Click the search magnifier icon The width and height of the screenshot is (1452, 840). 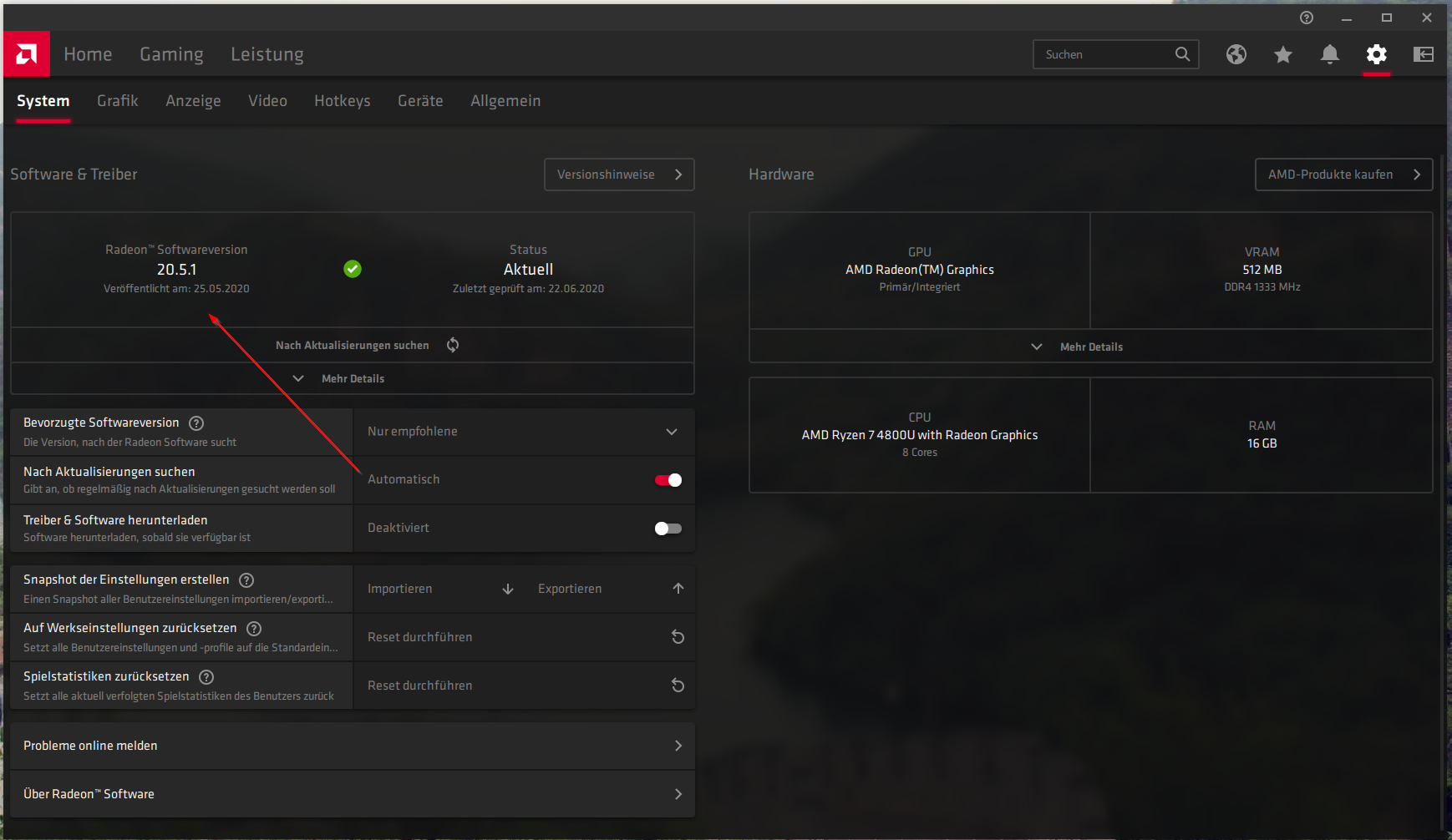pyautogui.click(x=1182, y=54)
